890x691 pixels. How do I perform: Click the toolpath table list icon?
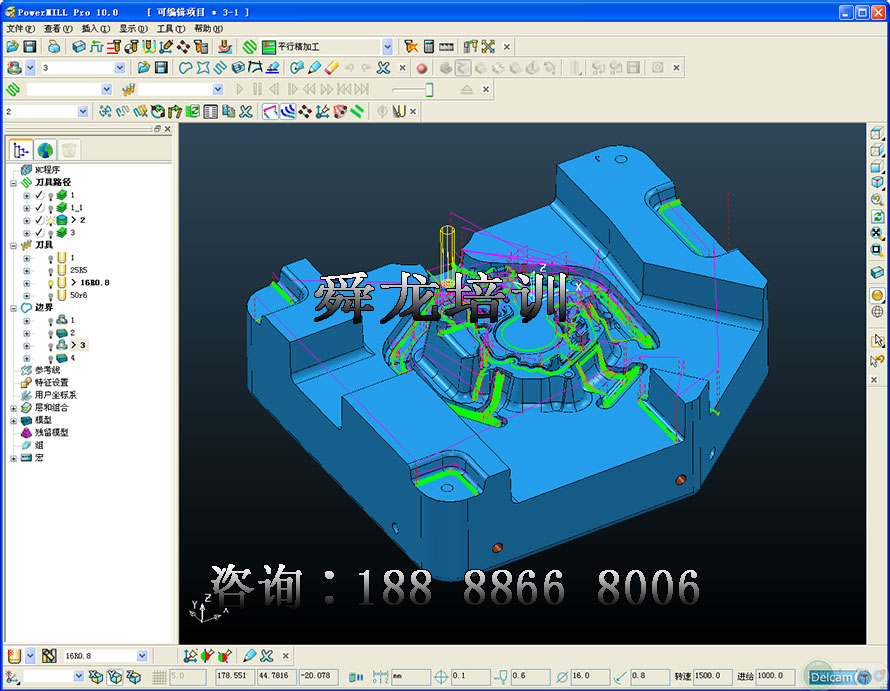tap(211, 112)
